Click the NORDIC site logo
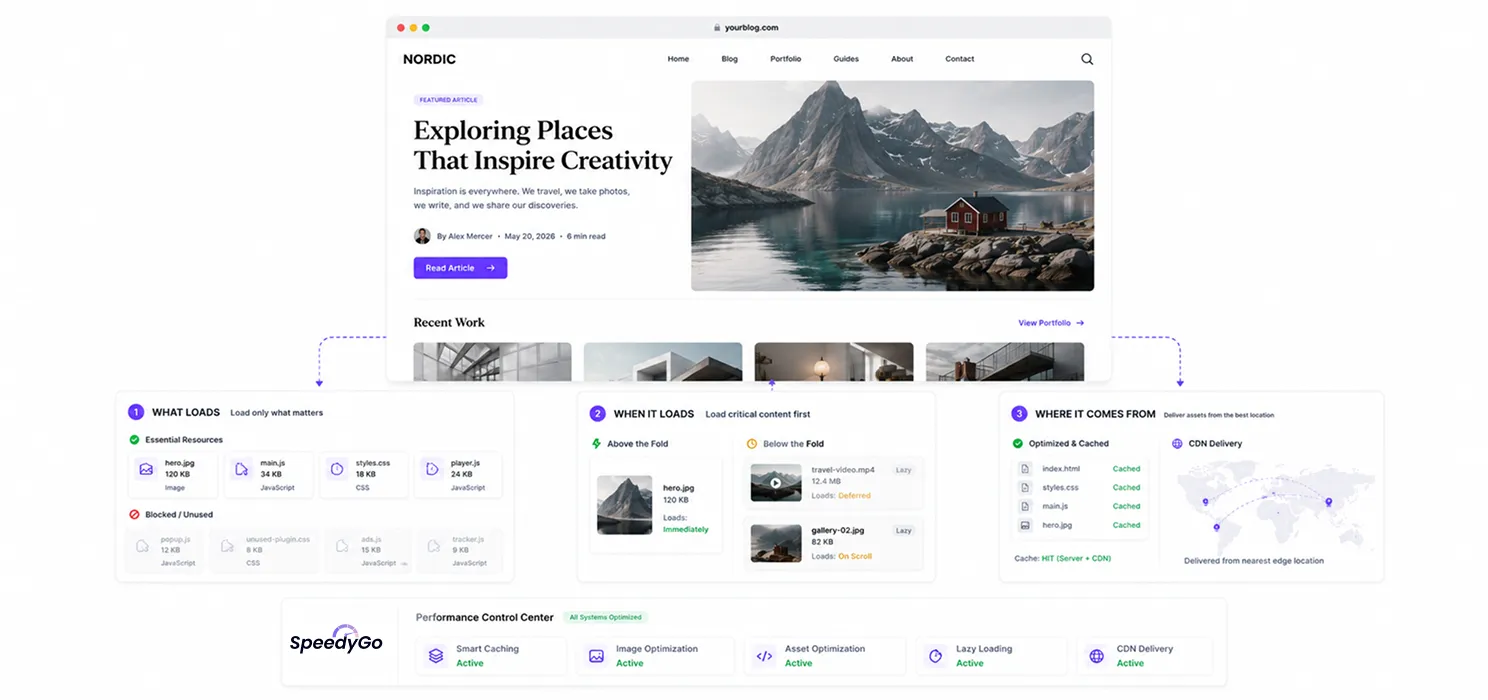Image resolution: width=1488 pixels, height=700 pixels. point(429,59)
